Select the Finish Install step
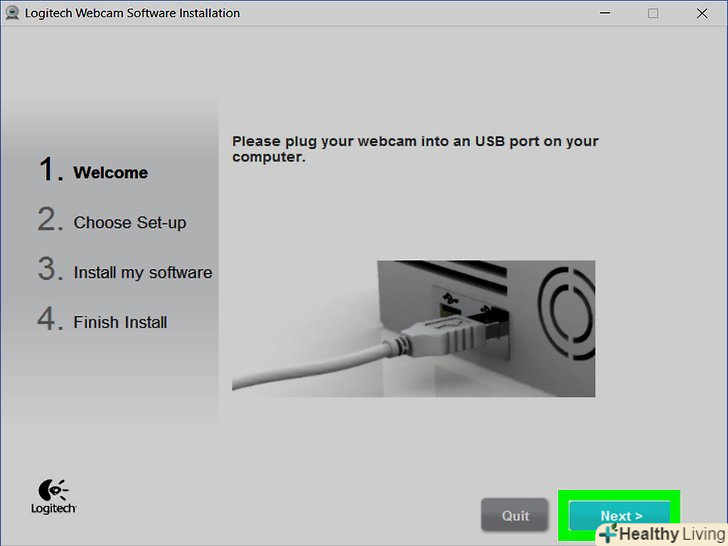The image size is (728, 546). tap(102, 320)
